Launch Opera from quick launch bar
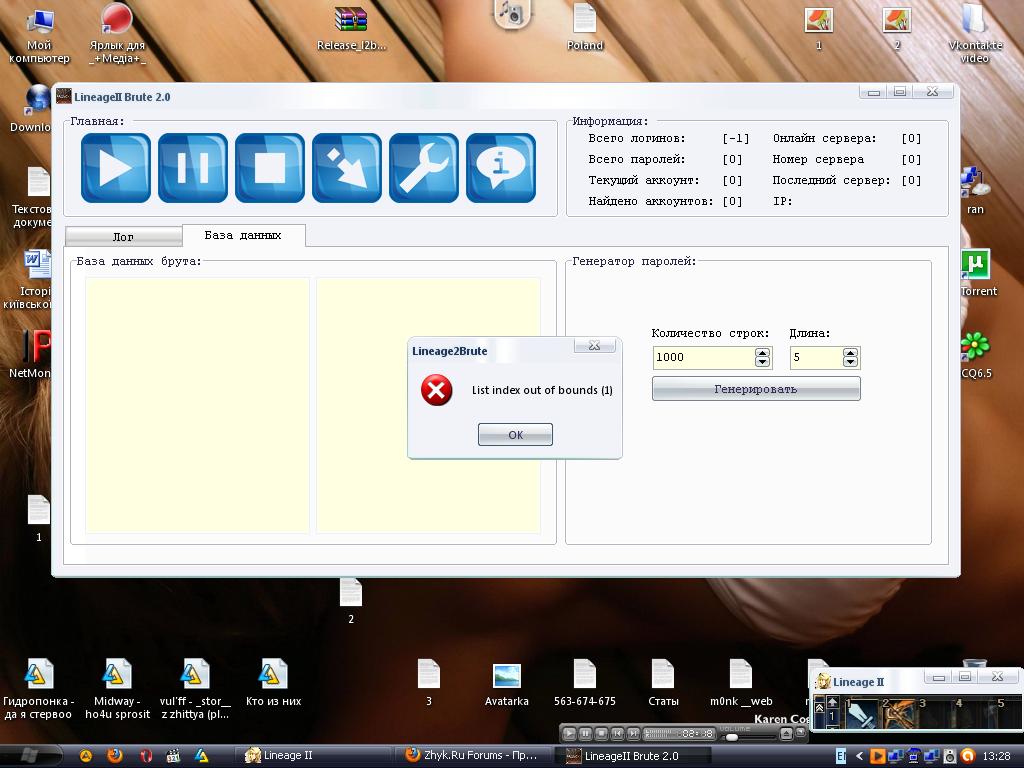The width and height of the screenshot is (1024, 768). (145, 756)
